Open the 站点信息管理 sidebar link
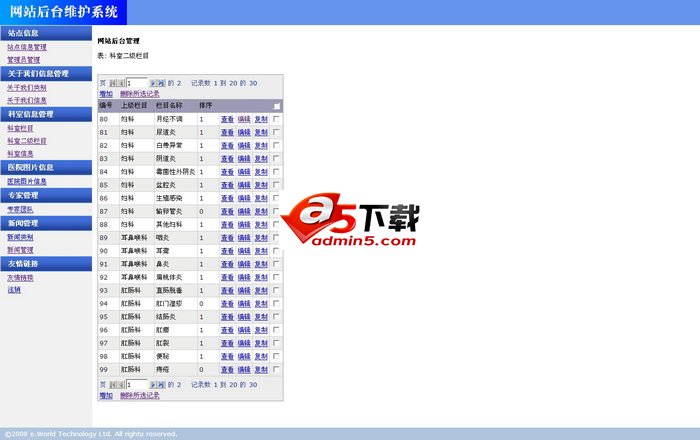 pos(27,47)
